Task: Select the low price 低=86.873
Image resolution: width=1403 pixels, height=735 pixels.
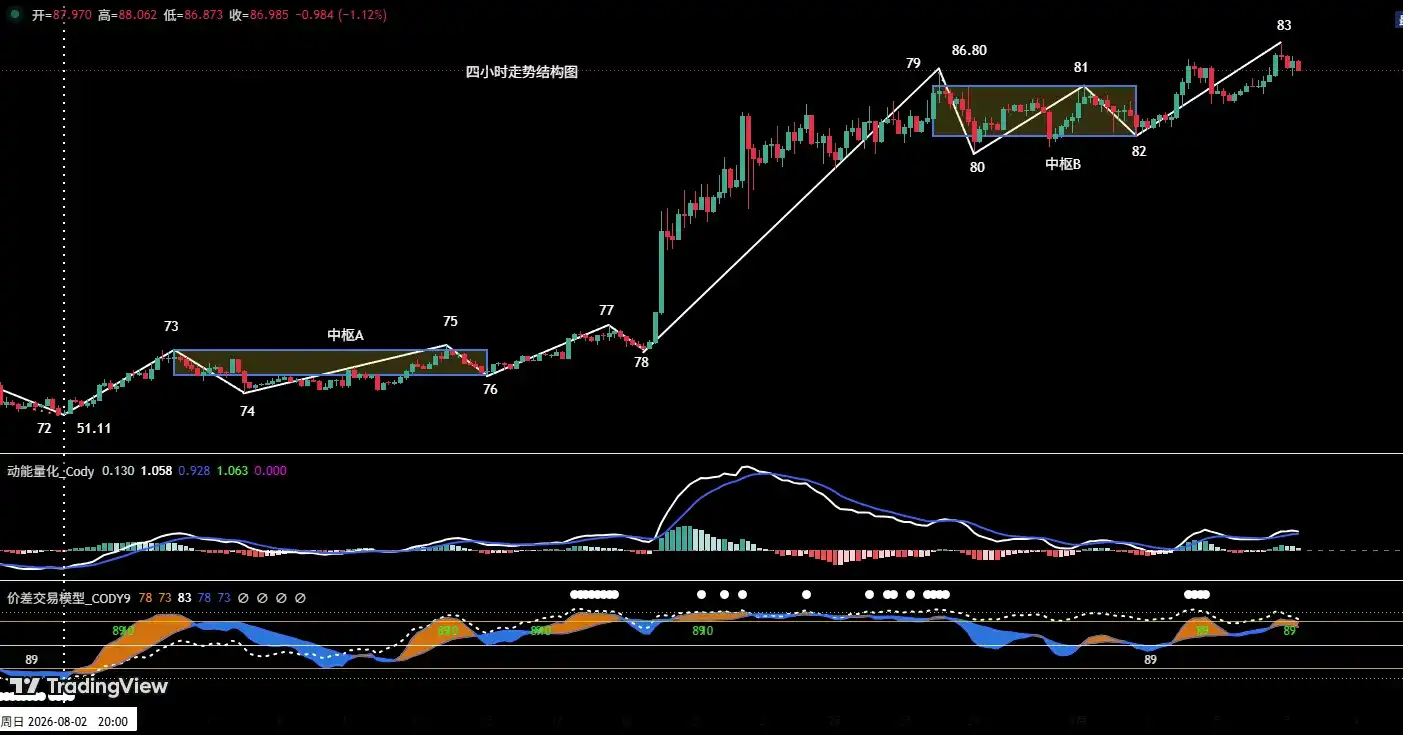Action: coord(195,16)
